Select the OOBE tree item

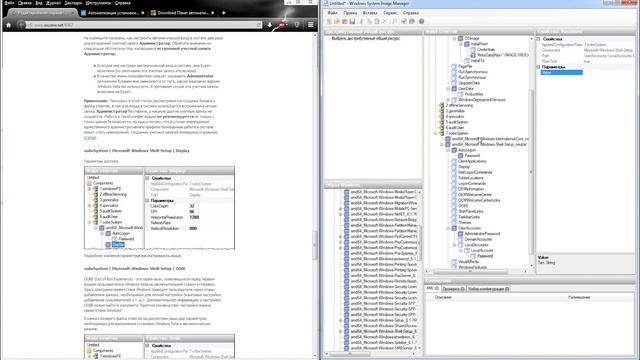(x=463, y=206)
